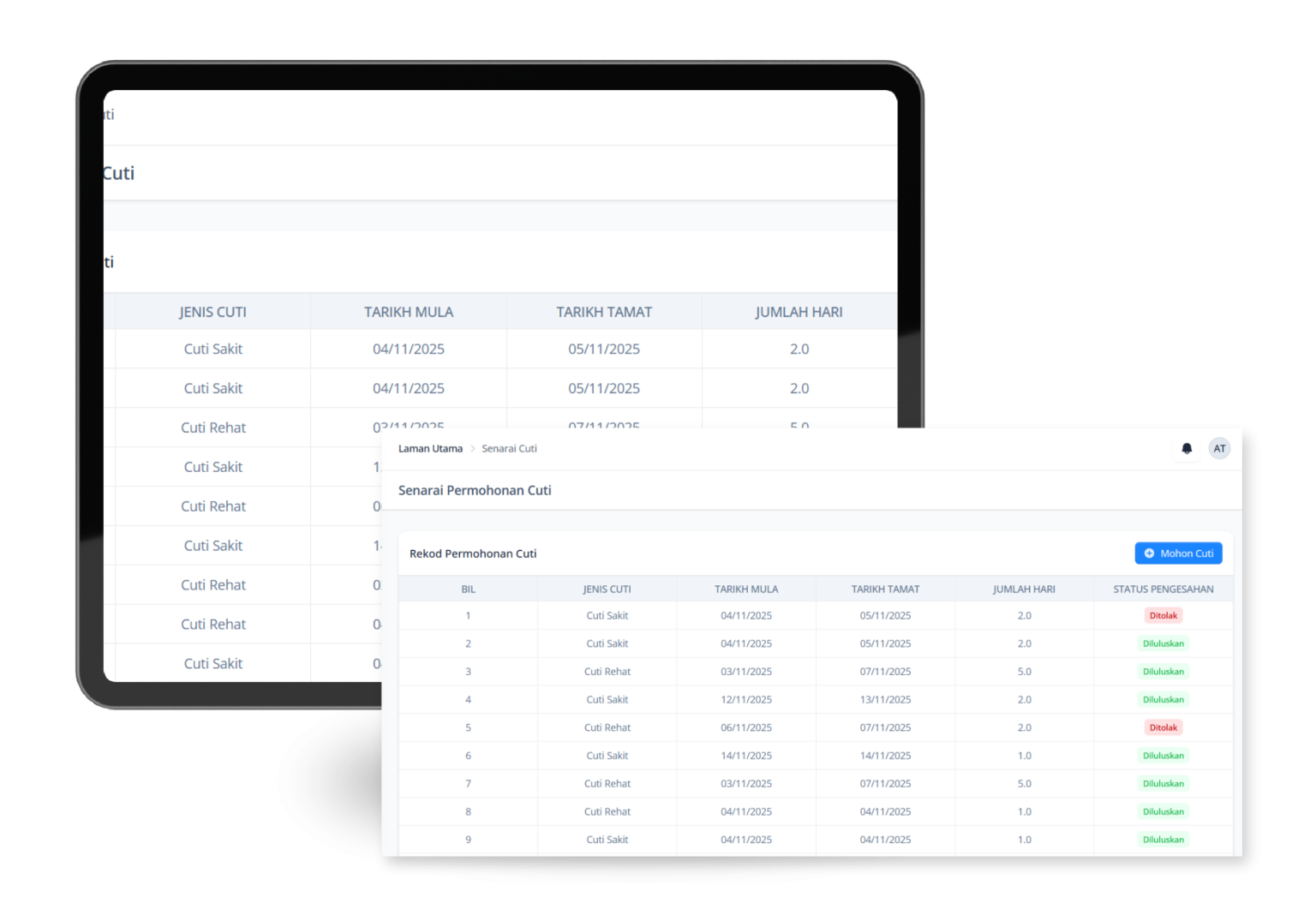
Task: Click the Ditolak badge in row 1
Action: pyautogui.click(x=1163, y=615)
